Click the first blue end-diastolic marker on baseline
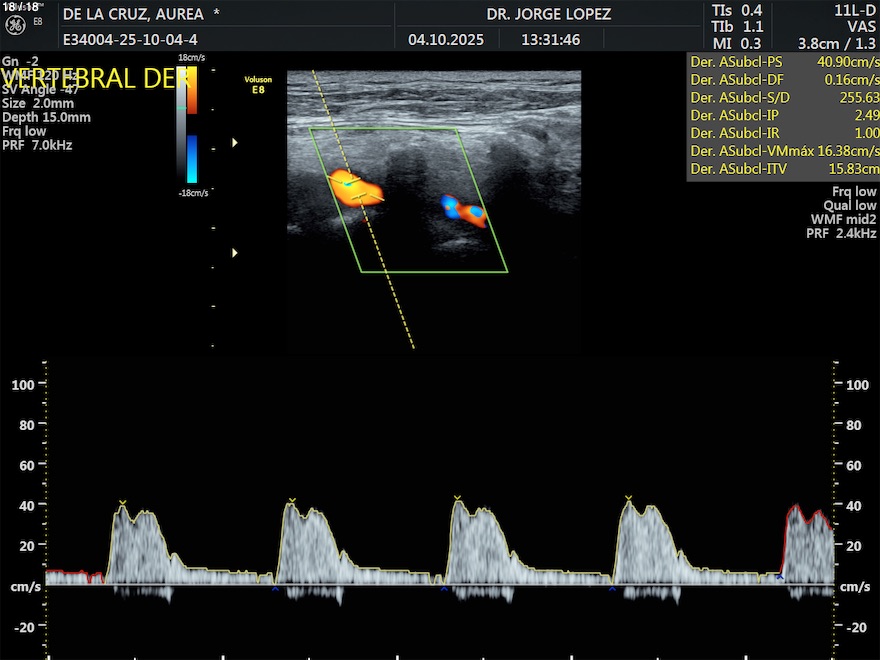The width and height of the screenshot is (880, 660). tap(275, 590)
